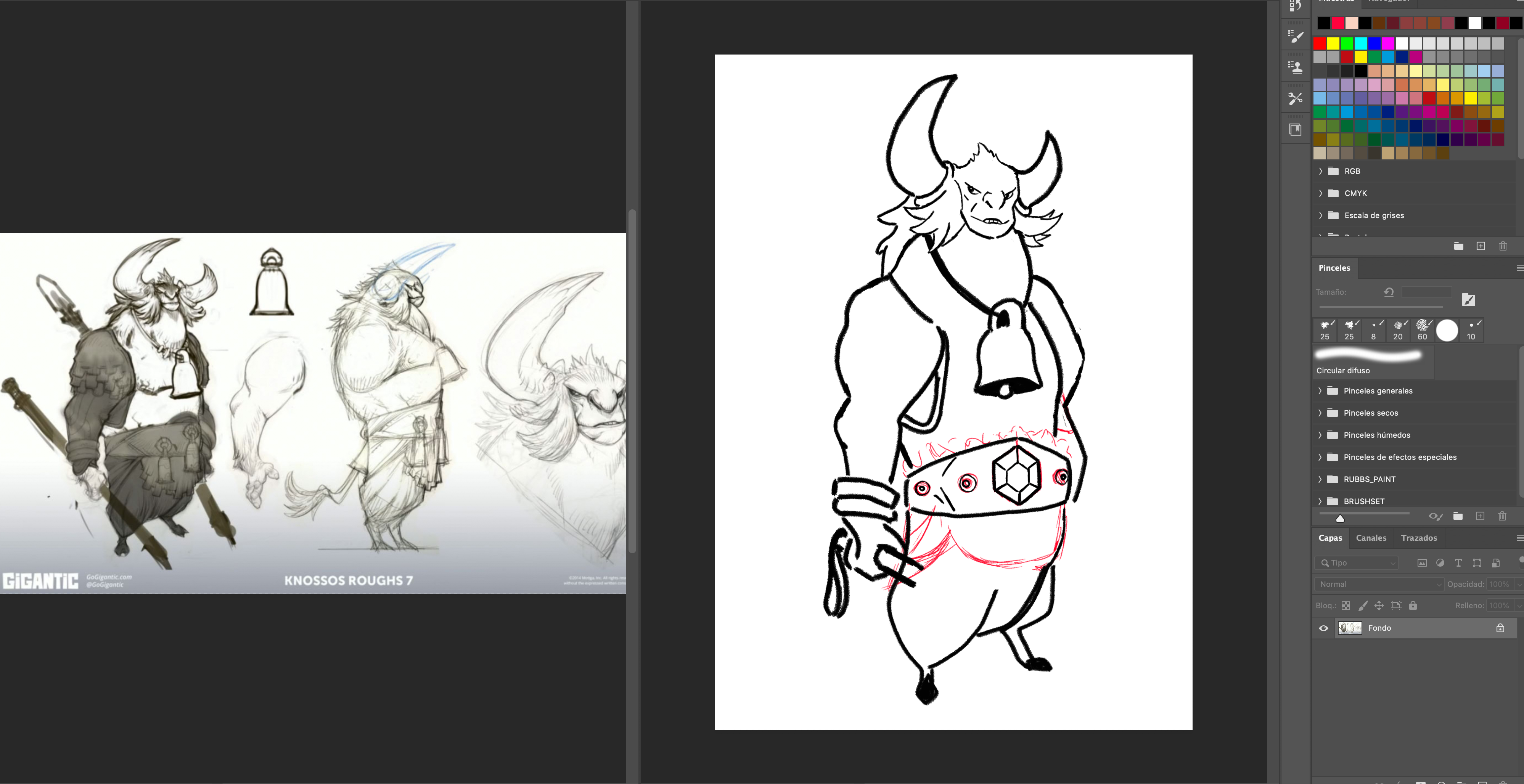Click the Tamaño brush size input field

click(x=1426, y=292)
